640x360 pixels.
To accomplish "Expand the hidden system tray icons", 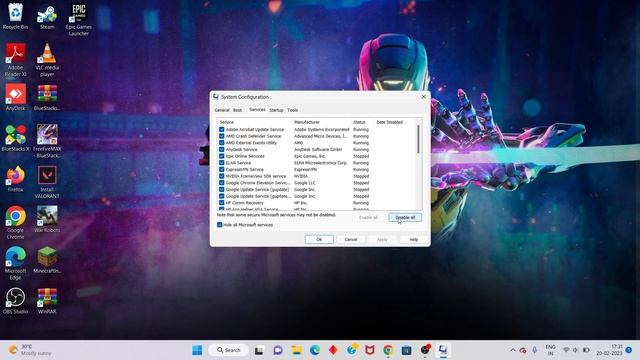I will (513, 350).
